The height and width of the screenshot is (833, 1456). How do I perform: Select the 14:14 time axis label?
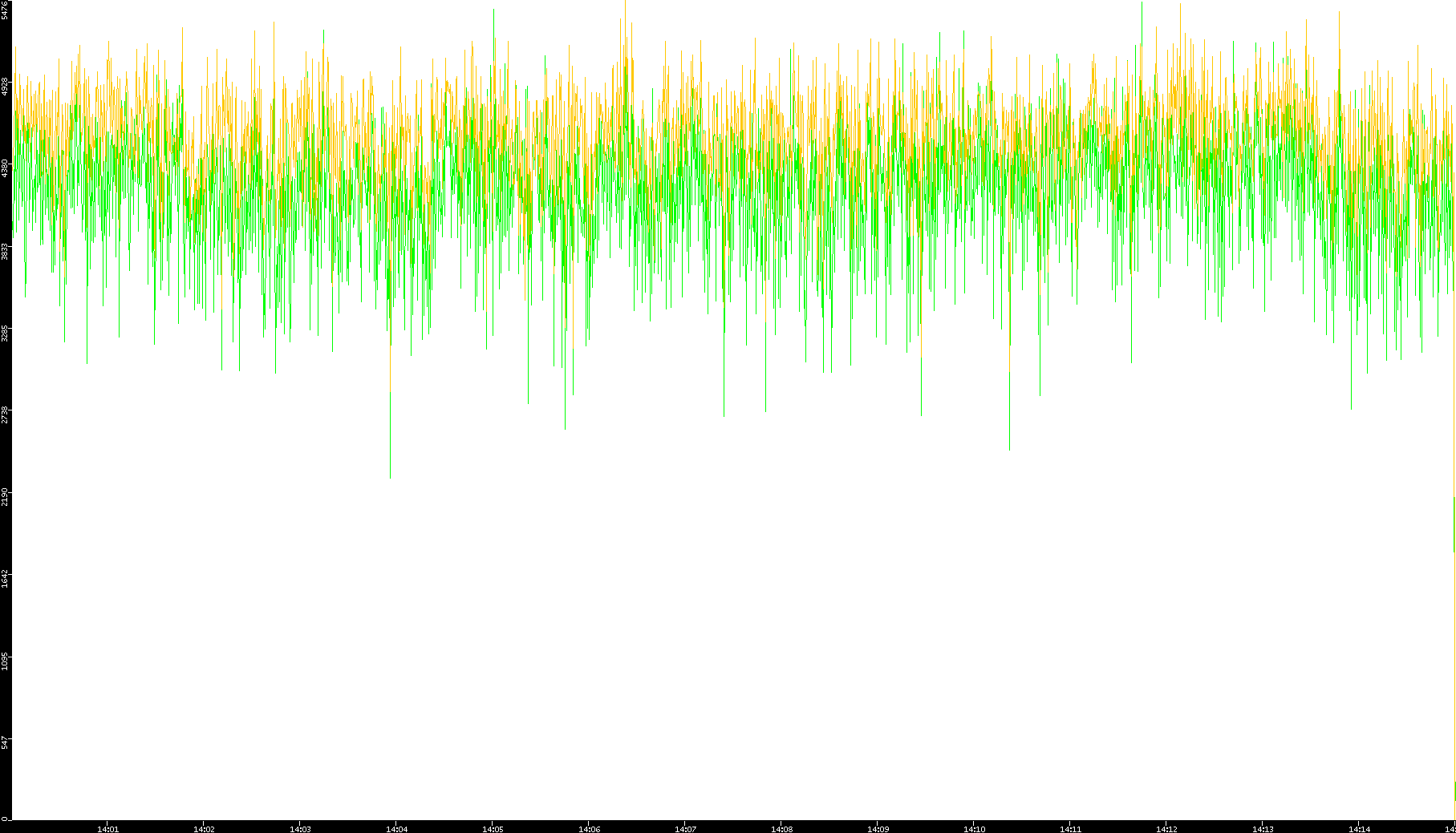[1359, 829]
